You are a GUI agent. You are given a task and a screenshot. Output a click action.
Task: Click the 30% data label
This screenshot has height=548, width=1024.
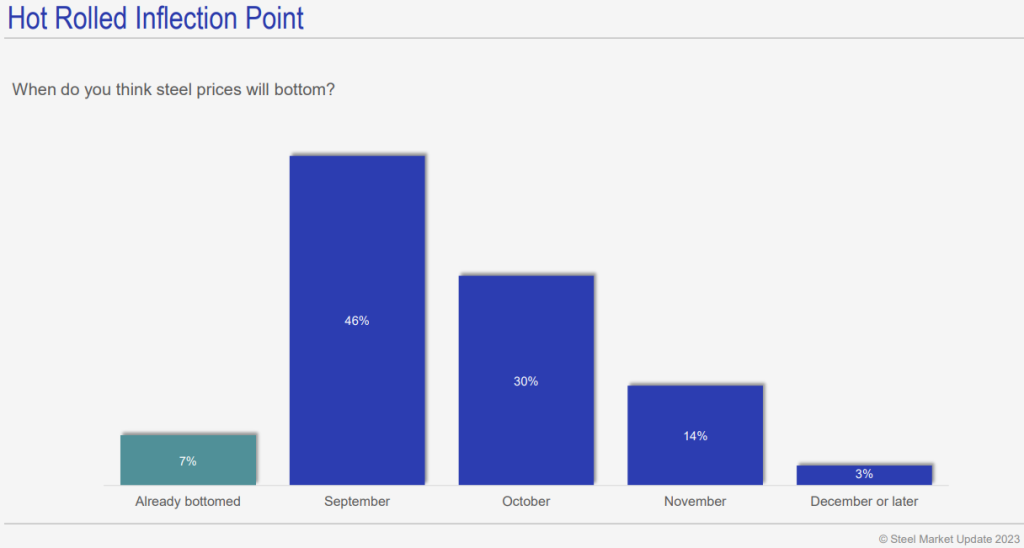(526, 381)
